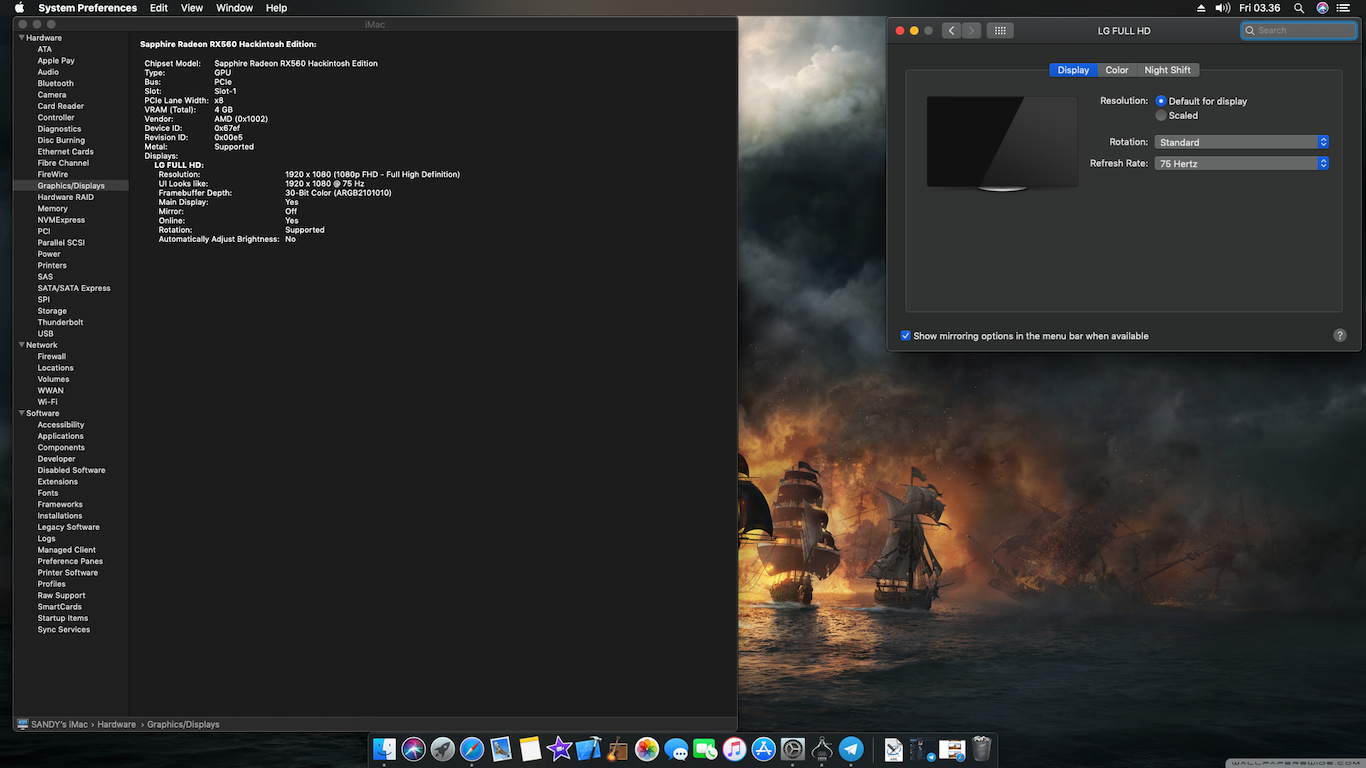The image size is (1366, 768).
Task: Click Show All grid button in preferences
Action: (1000, 30)
